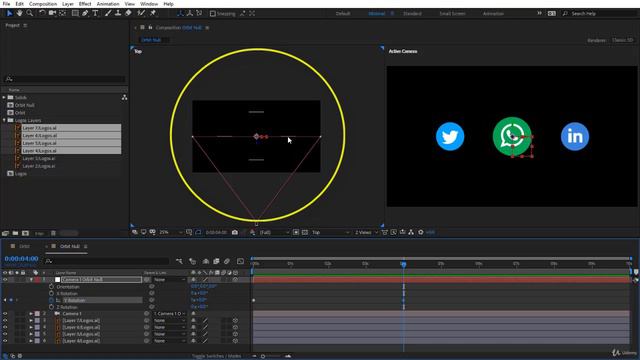Open the 2 Views layout dropdown

pyautogui.click(x=366, y=232)
